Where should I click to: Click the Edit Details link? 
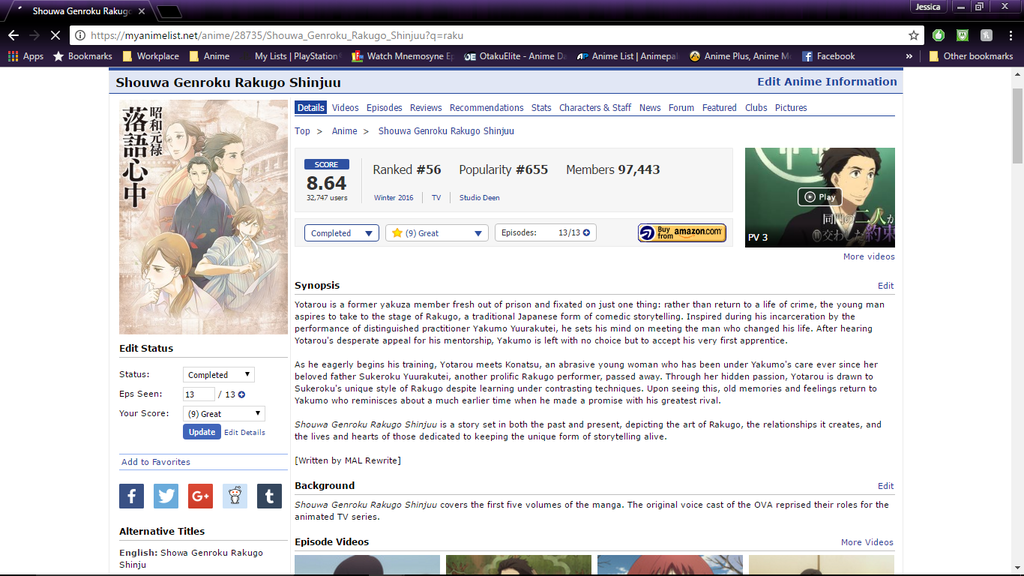[x=244, y=432]
